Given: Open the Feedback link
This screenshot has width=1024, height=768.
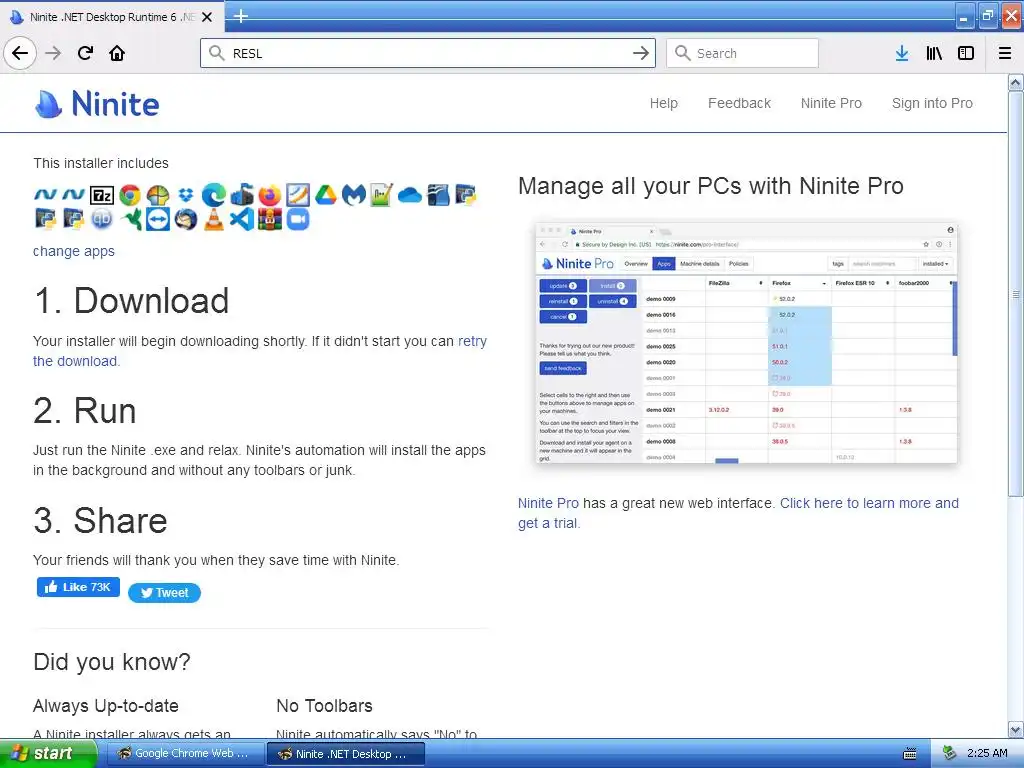Looking at the screenshot, I should (739, 103).
